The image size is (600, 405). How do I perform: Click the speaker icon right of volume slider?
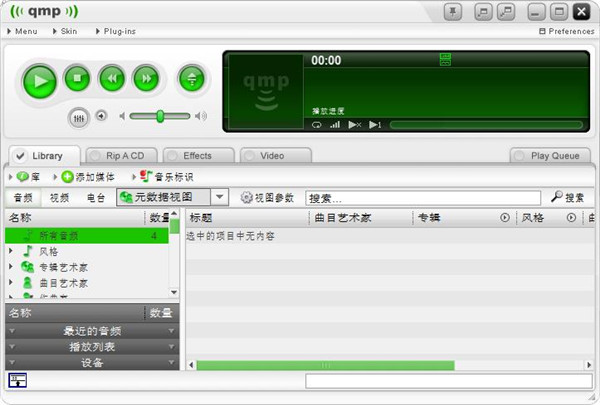(201, 116)
